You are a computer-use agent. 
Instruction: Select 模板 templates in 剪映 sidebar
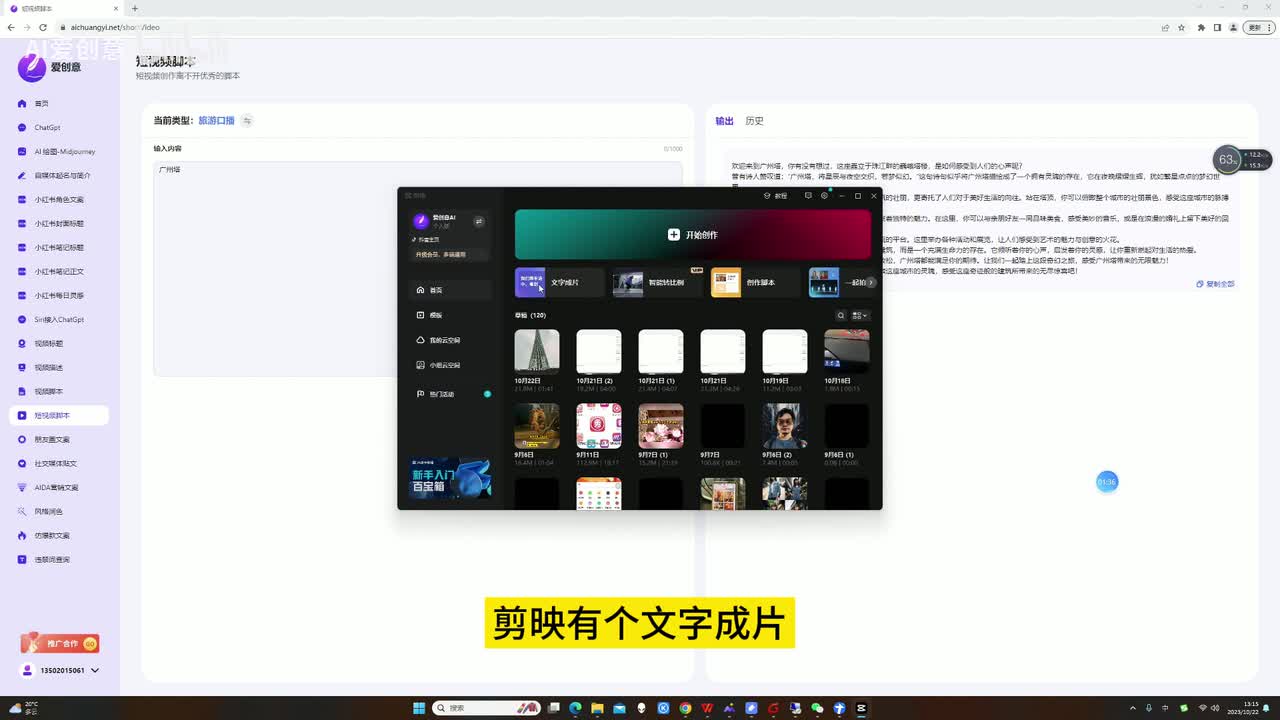[x=436, y=315]
